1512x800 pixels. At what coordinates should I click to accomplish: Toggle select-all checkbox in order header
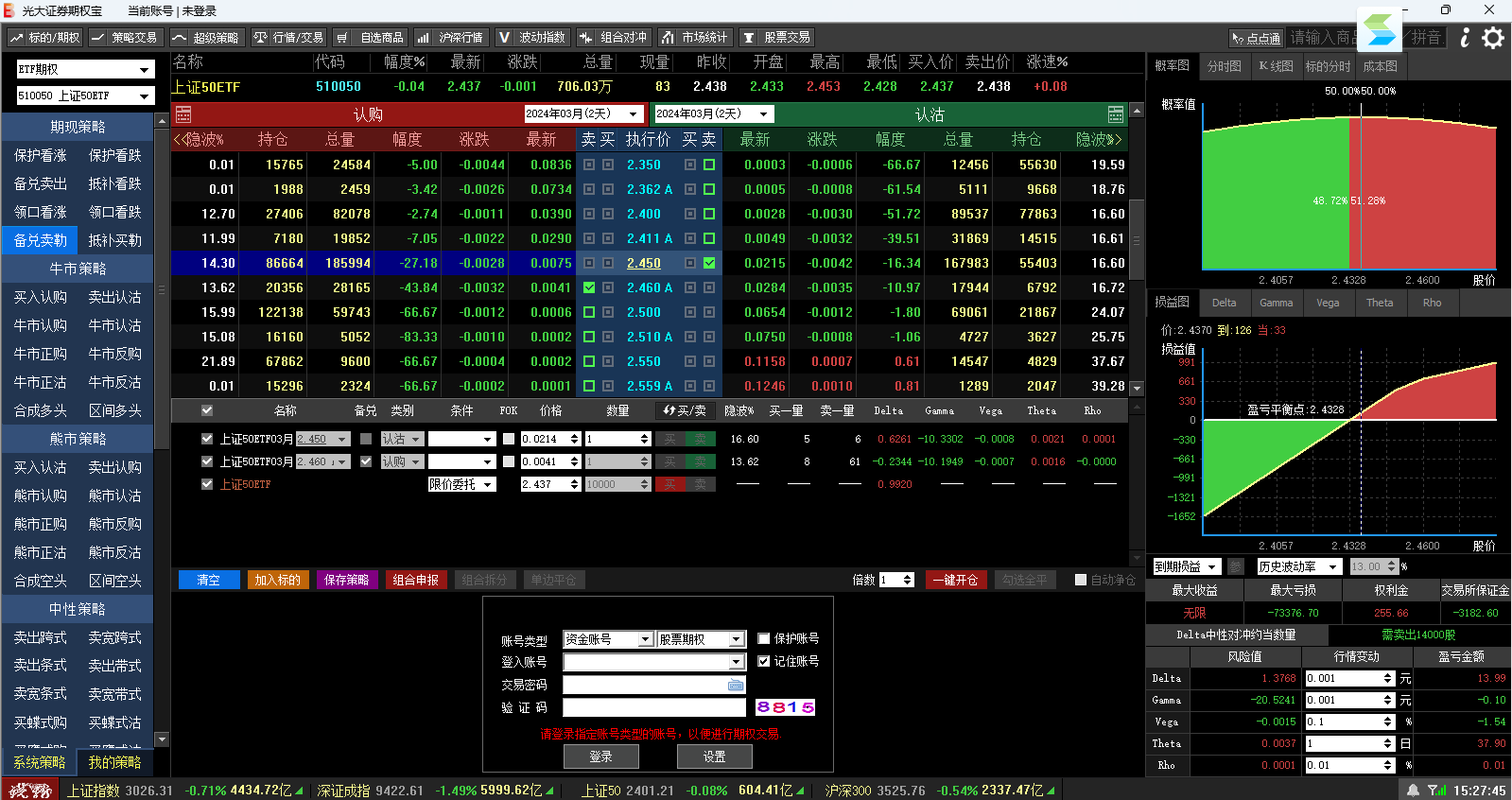207,410
